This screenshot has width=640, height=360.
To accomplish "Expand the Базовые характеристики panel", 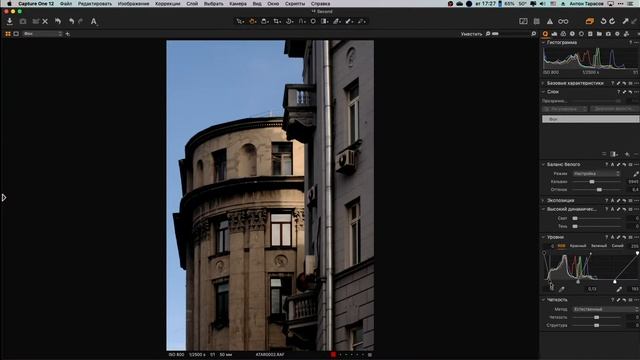I will (543, 83).
